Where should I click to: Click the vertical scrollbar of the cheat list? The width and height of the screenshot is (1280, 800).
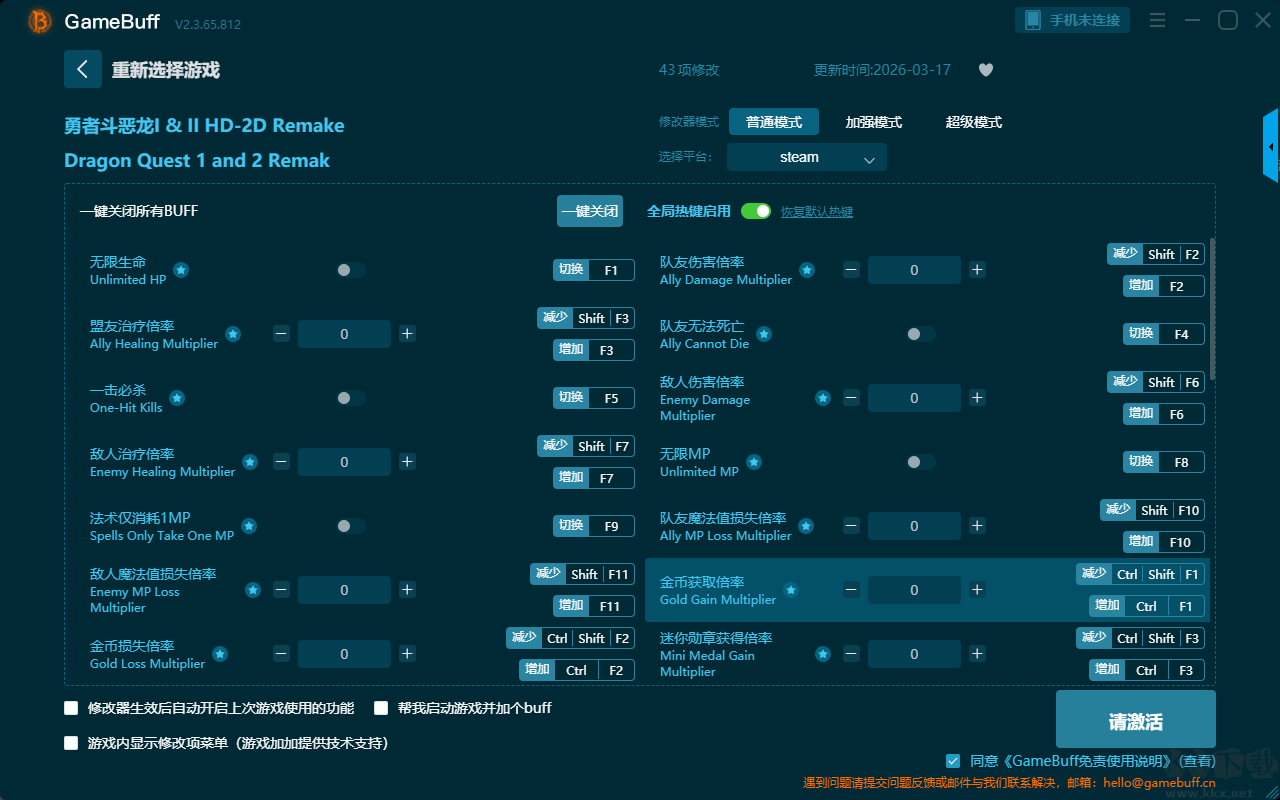click(x=1213, y=309)
